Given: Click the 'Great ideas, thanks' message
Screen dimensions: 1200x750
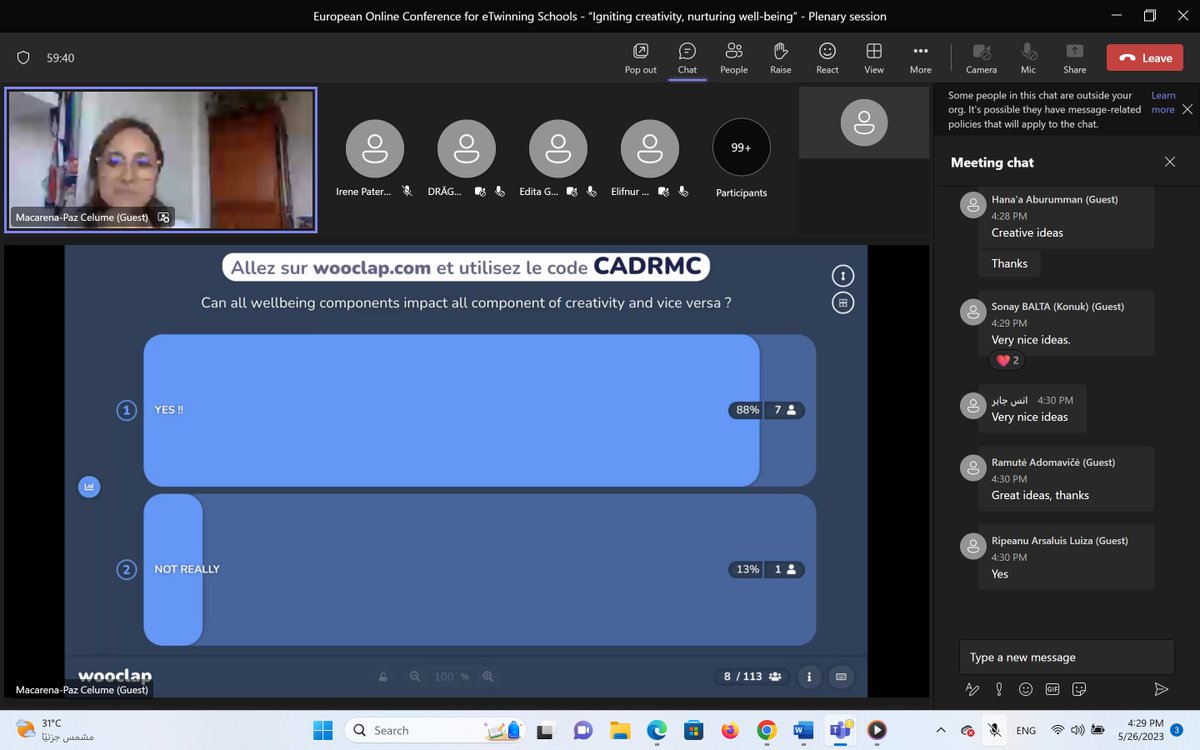Looking at the screenshot, I should (1040, 495).
